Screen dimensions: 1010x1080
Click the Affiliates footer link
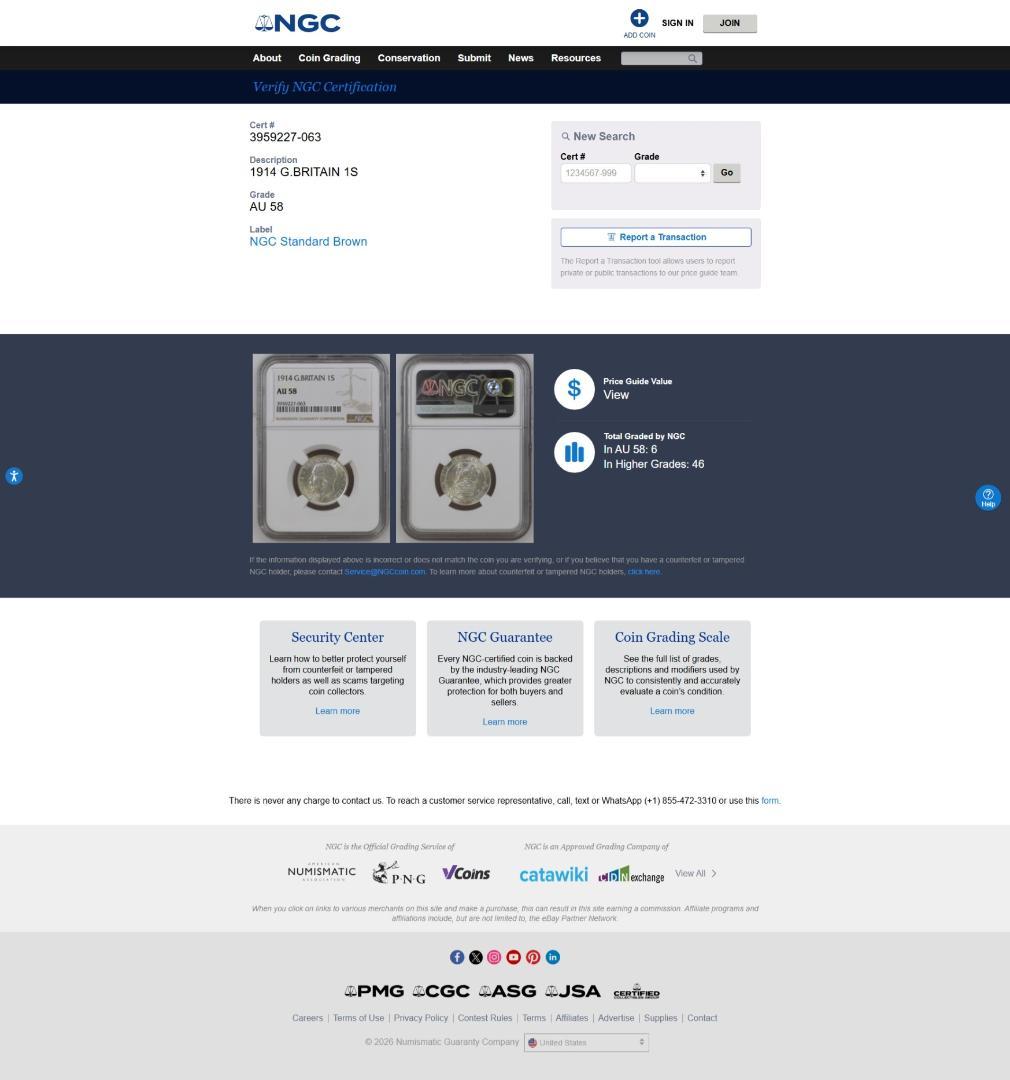click(572, 1018)
